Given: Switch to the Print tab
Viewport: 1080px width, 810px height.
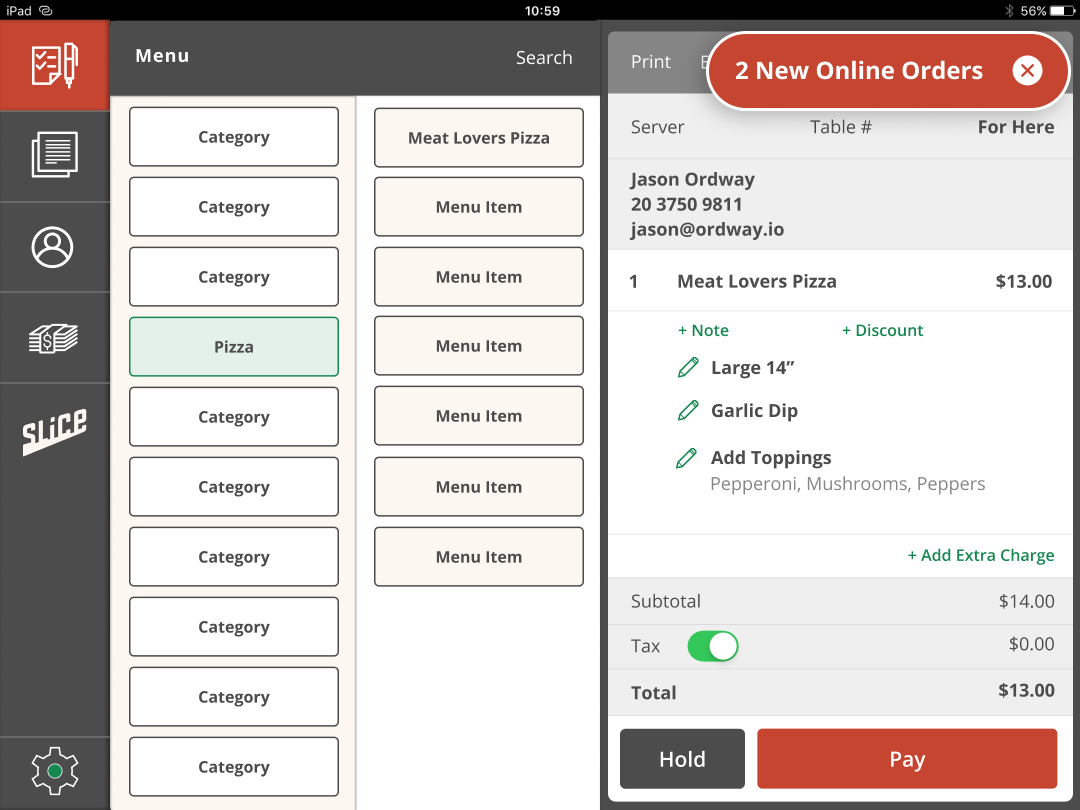Looking at the screenshot, I should point(650,61).
